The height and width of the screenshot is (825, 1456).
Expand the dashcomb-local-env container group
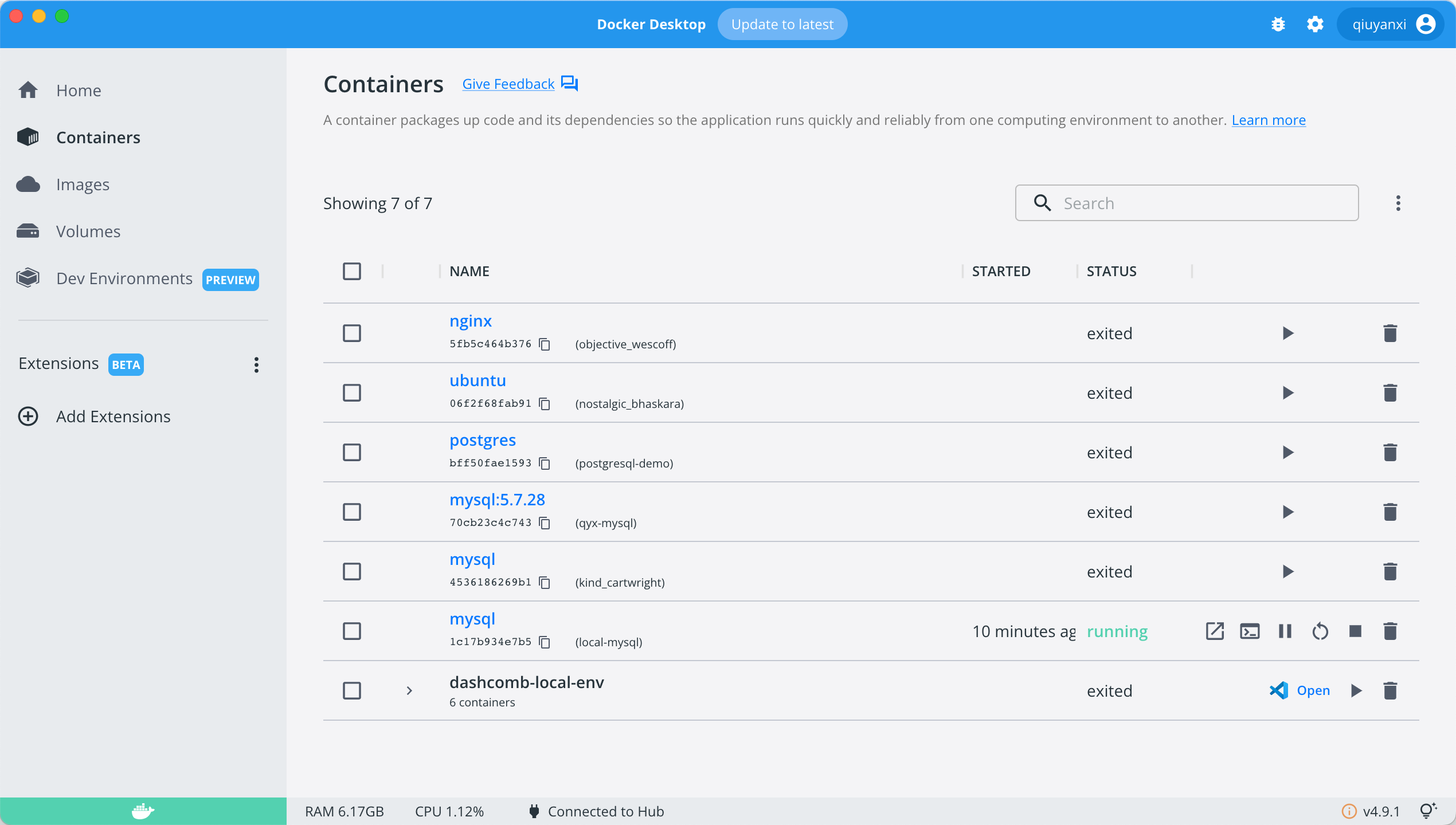point(409,691)
